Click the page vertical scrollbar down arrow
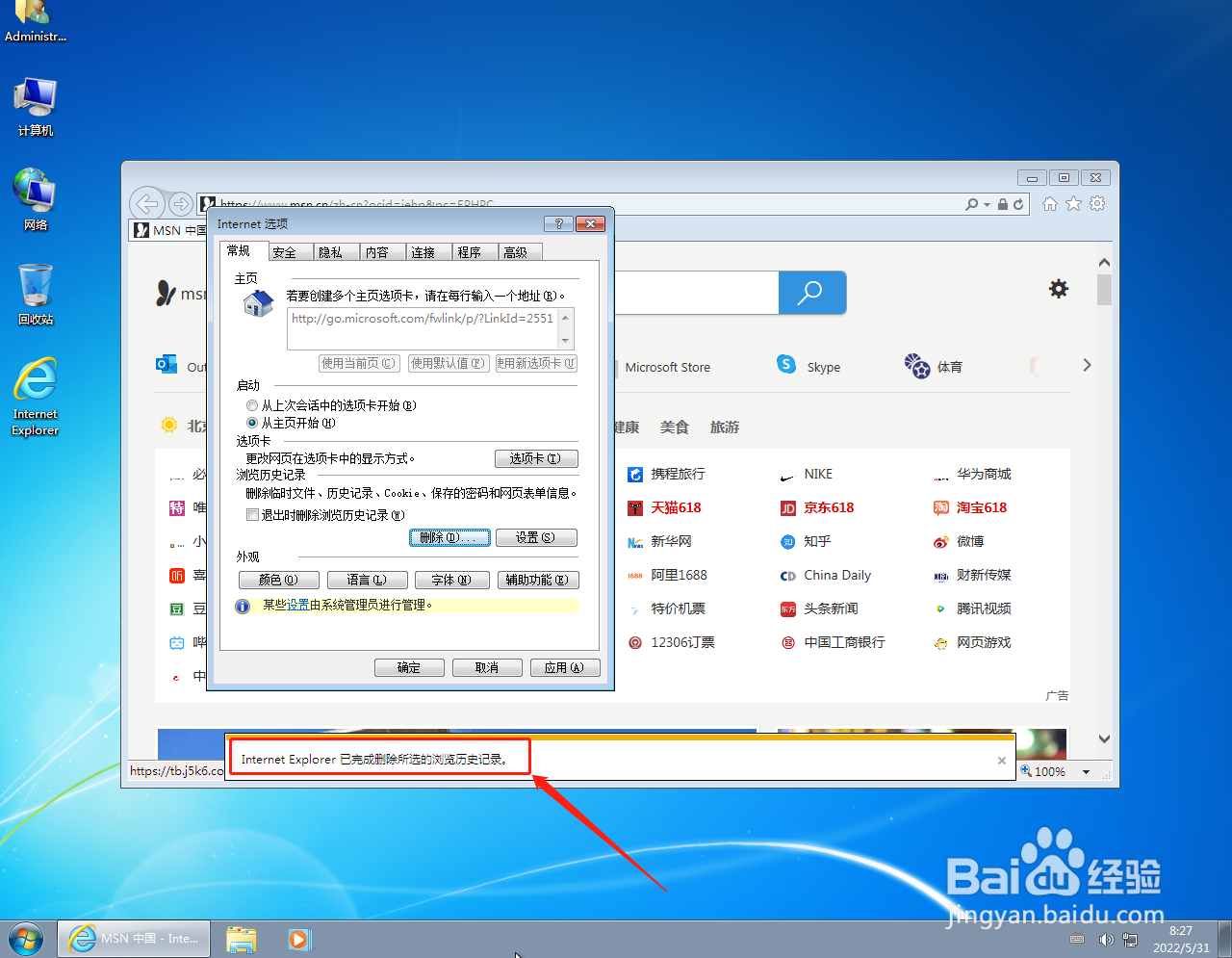The width and height of the screenshot is (1232, 958). 1104,739
